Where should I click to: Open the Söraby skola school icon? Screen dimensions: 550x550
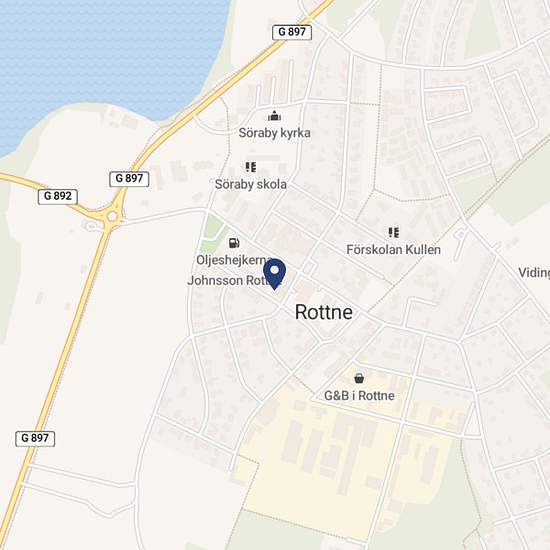pos(251,167)
